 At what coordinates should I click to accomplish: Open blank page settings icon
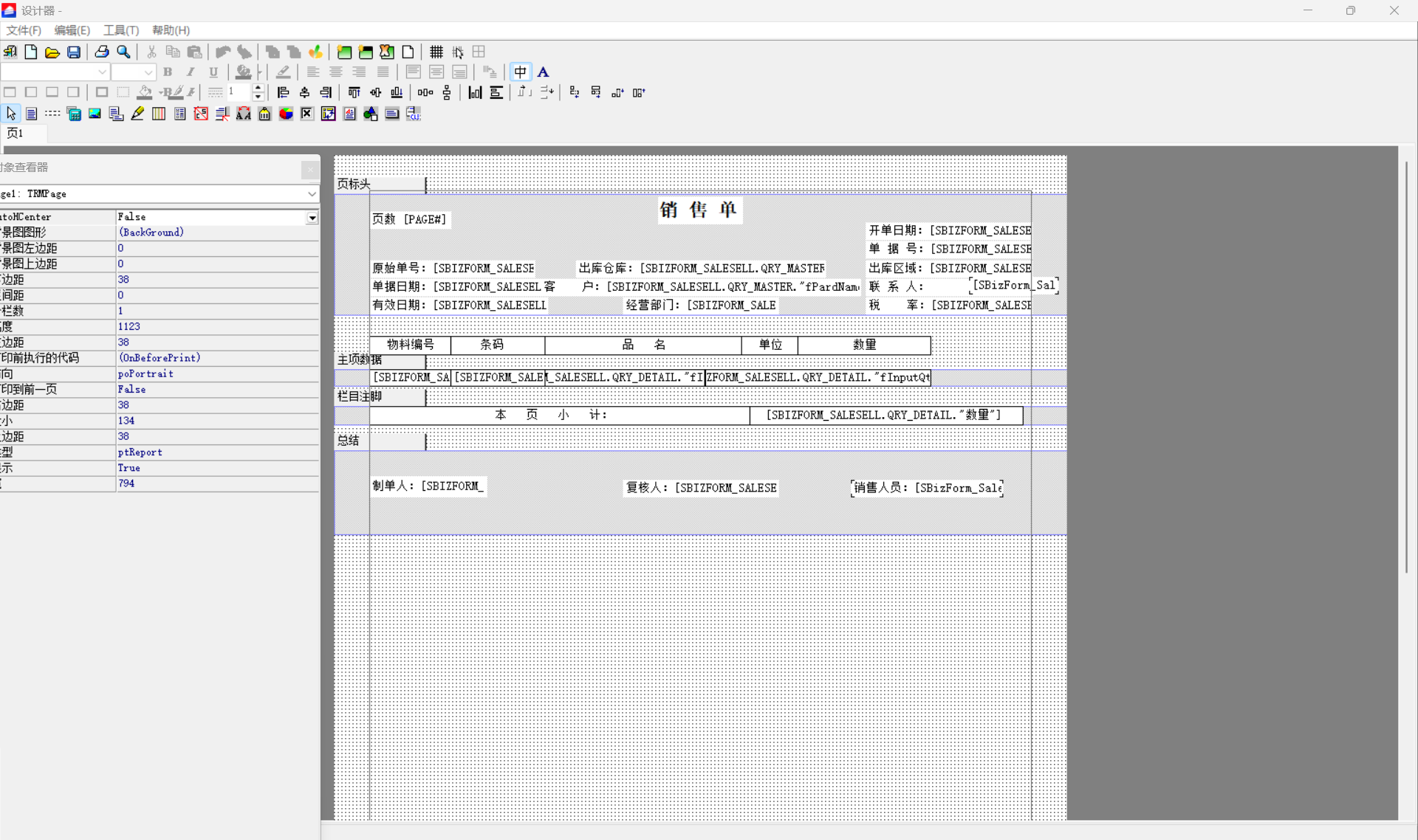click(x=408, y=52)
